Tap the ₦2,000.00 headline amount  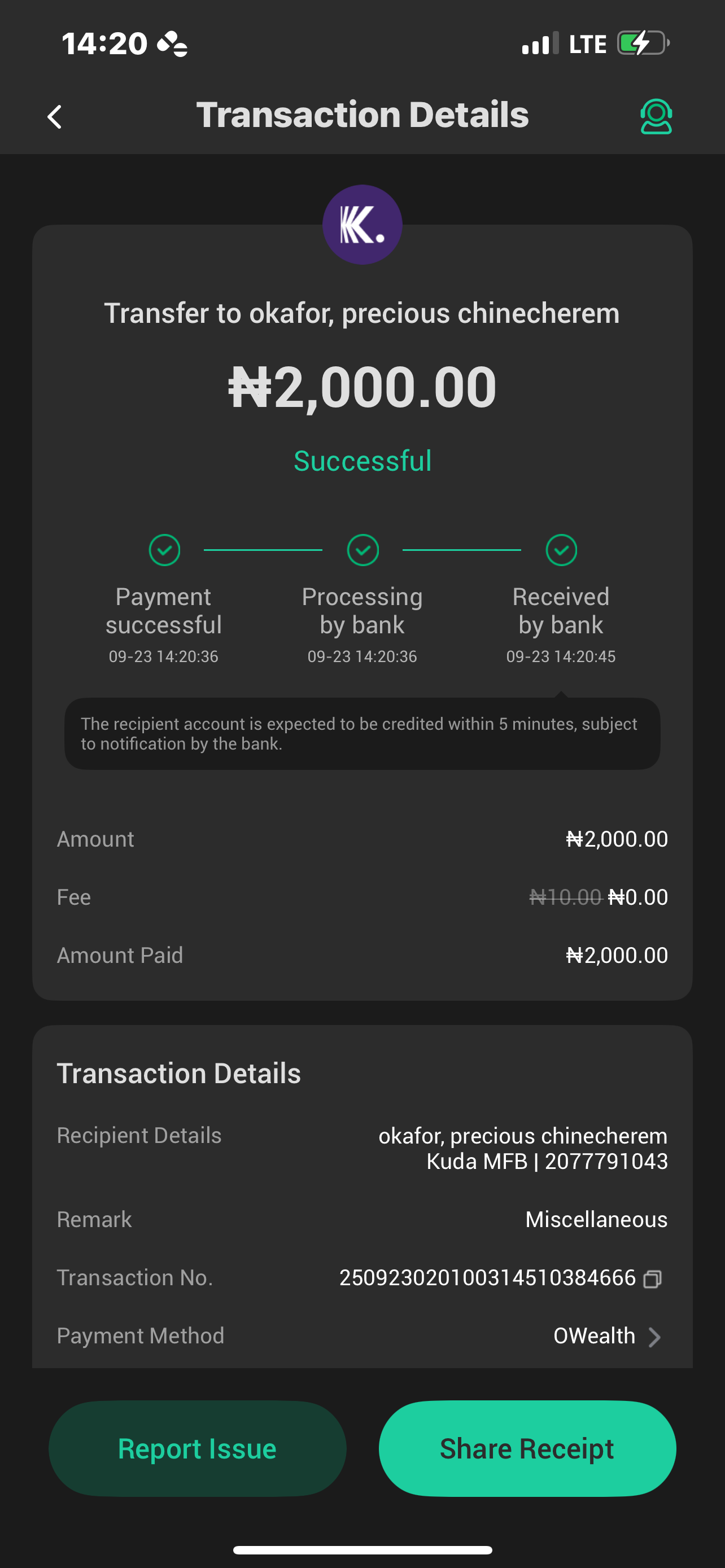pyautogui.click(x=362, y=387)
